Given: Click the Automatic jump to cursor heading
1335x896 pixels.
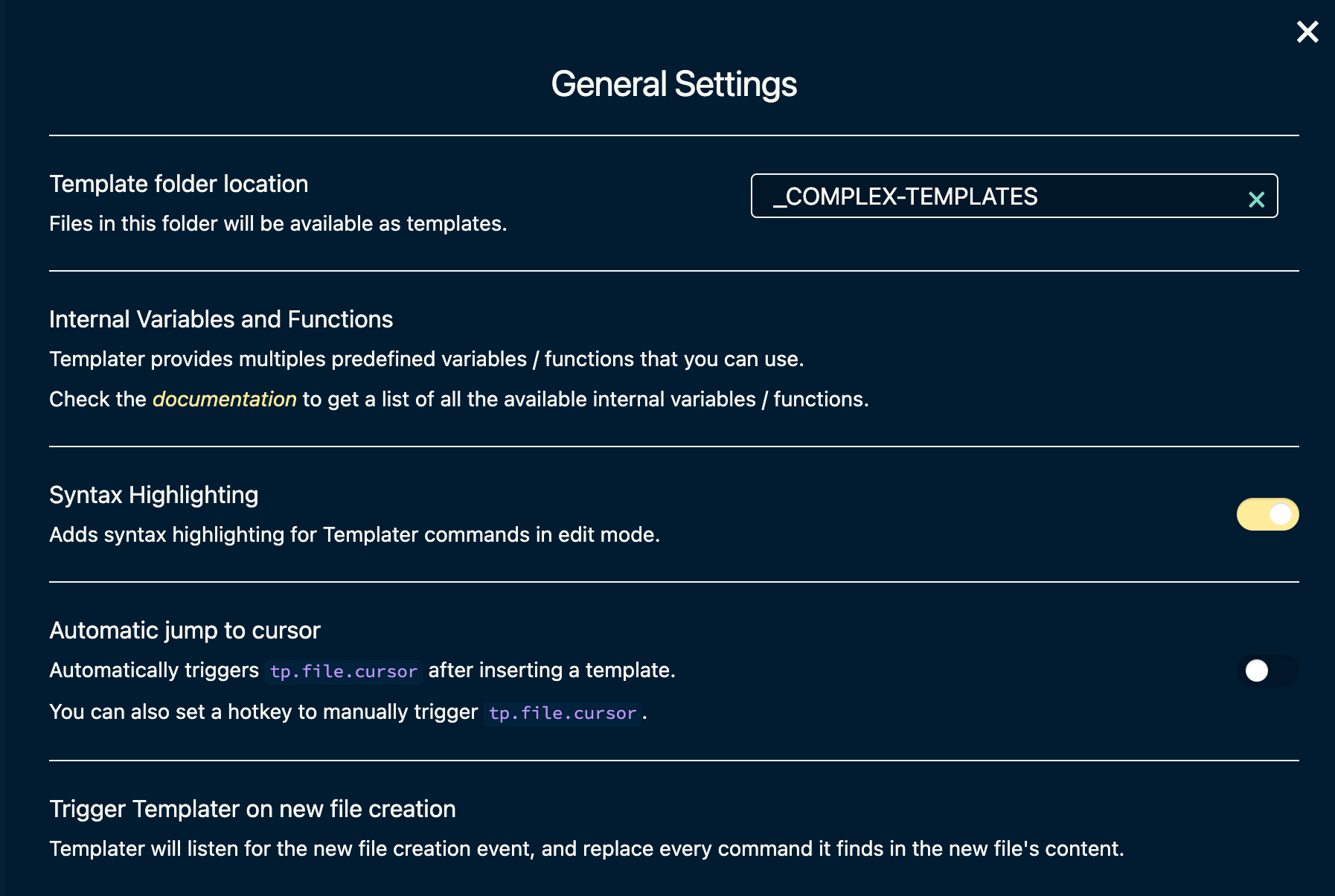Looking at the screenshot, I should [x=185, y=630].
